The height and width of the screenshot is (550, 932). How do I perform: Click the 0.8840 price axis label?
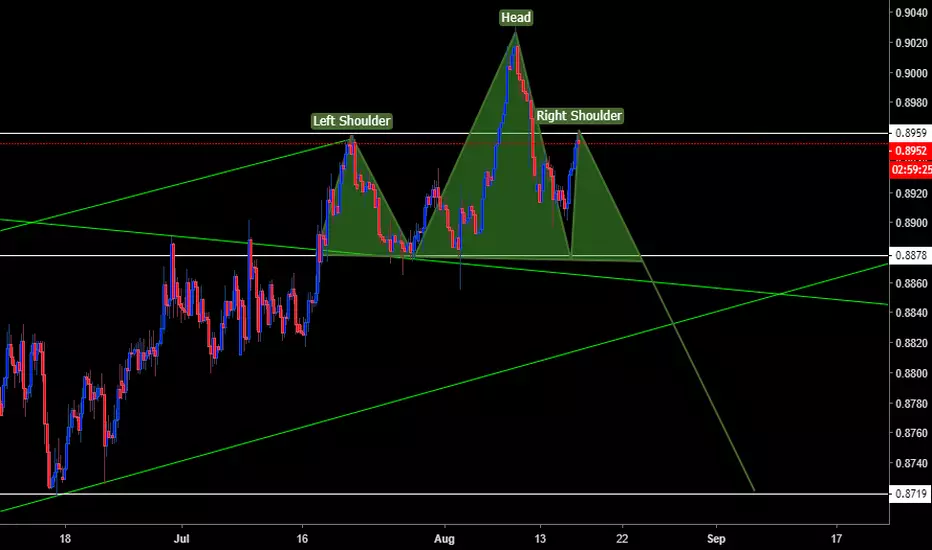[911, 313]
